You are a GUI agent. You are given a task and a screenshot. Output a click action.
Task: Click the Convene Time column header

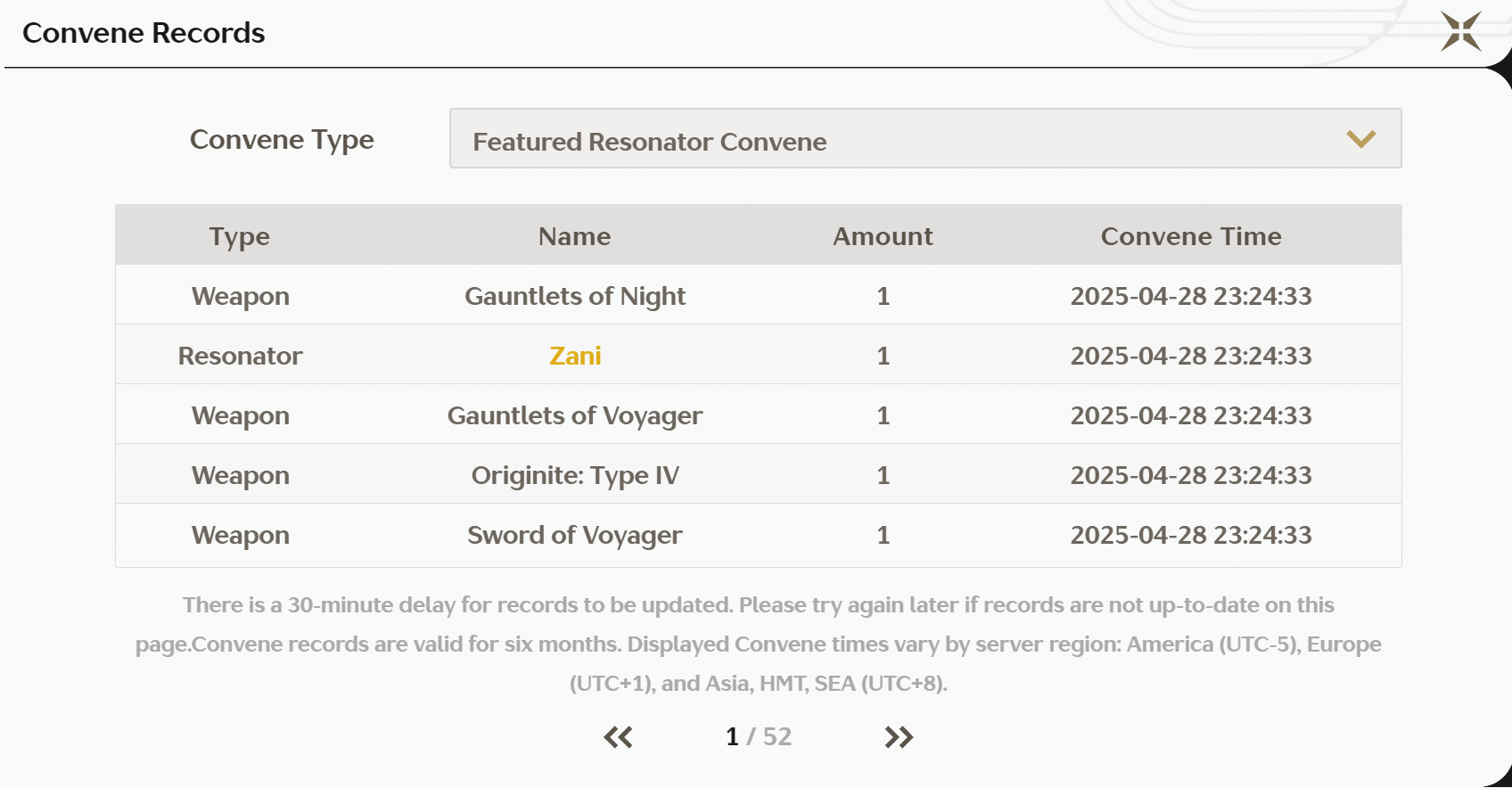(1191, 236)
